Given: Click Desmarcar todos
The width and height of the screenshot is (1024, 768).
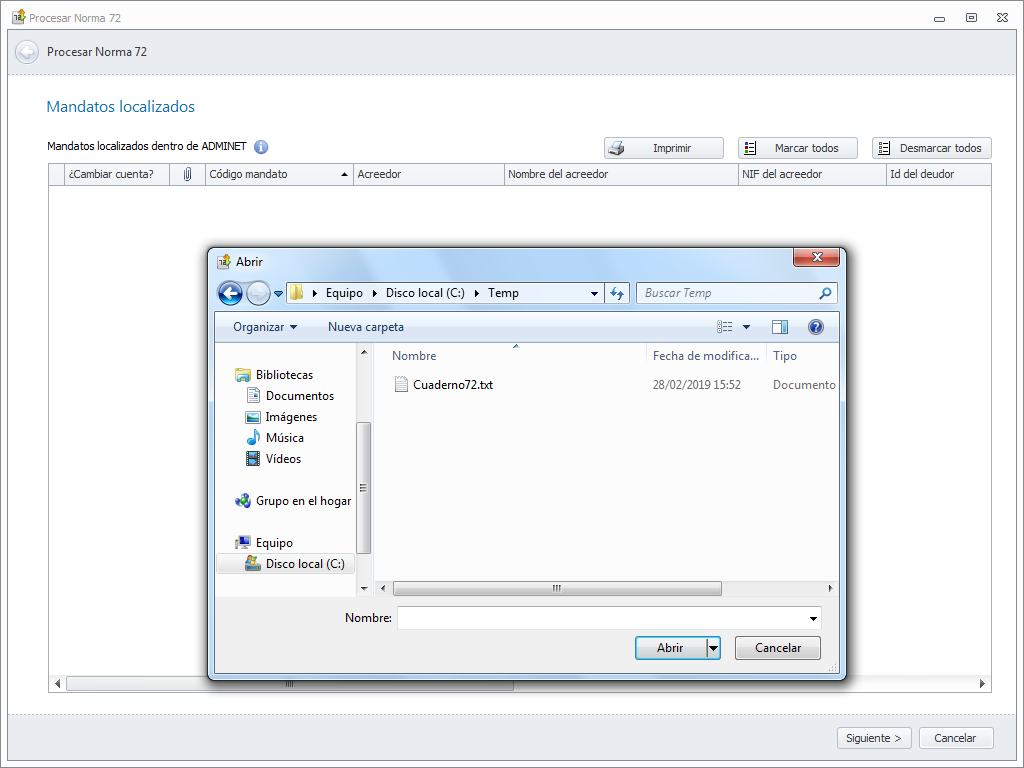Looking at the screenshot, I should pyautogui.click(x=931, y=148).
